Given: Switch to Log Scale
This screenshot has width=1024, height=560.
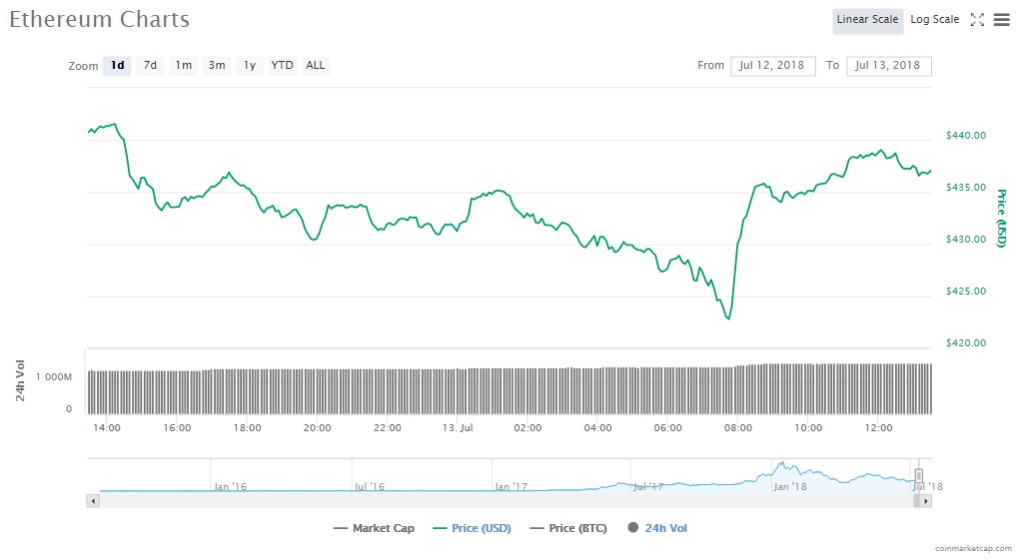Looking at the screenshot, I should point(934,20).
